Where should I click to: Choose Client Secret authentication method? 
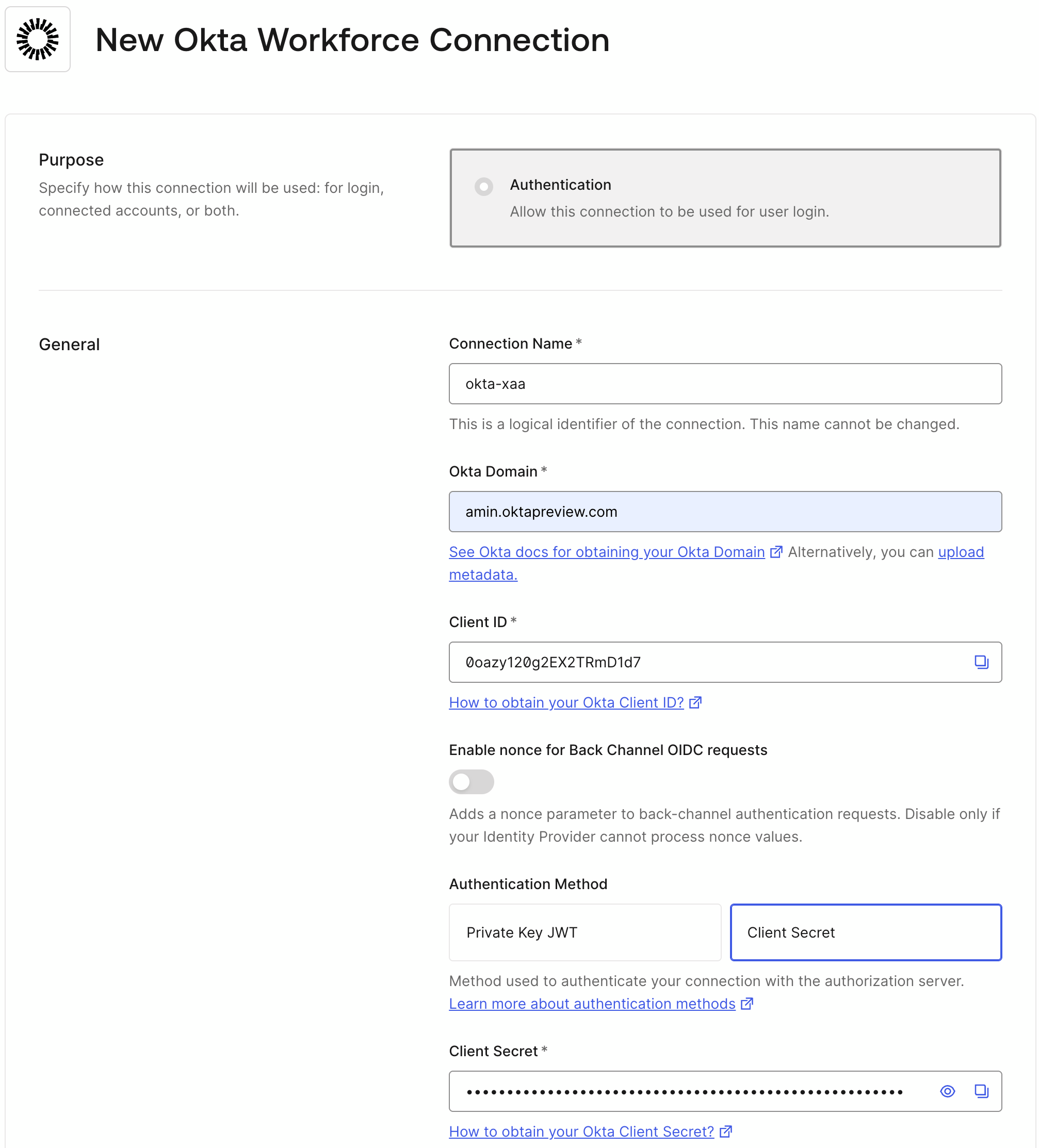(866, 932)
